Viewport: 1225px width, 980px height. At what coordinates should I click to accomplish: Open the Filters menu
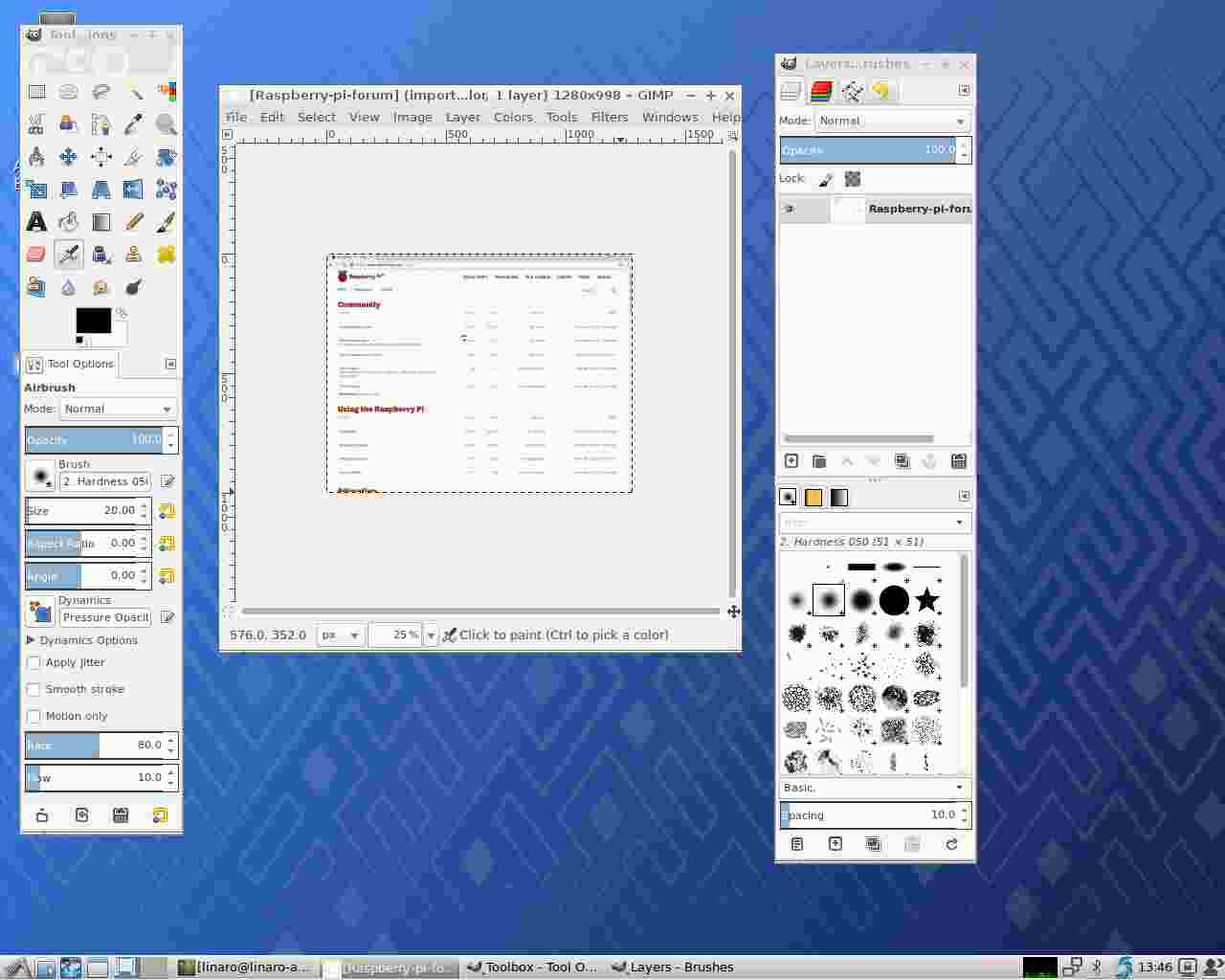[609, 117]
